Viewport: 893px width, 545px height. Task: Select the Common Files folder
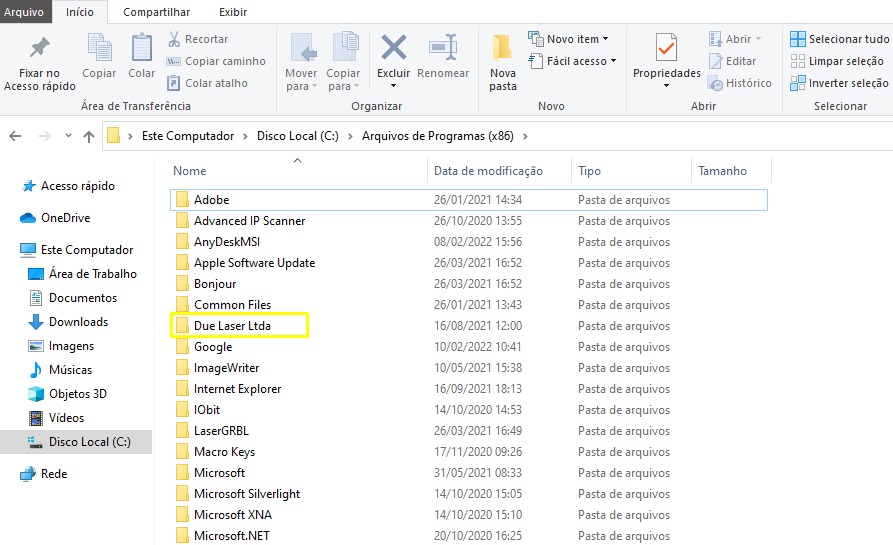pos(468,305)
